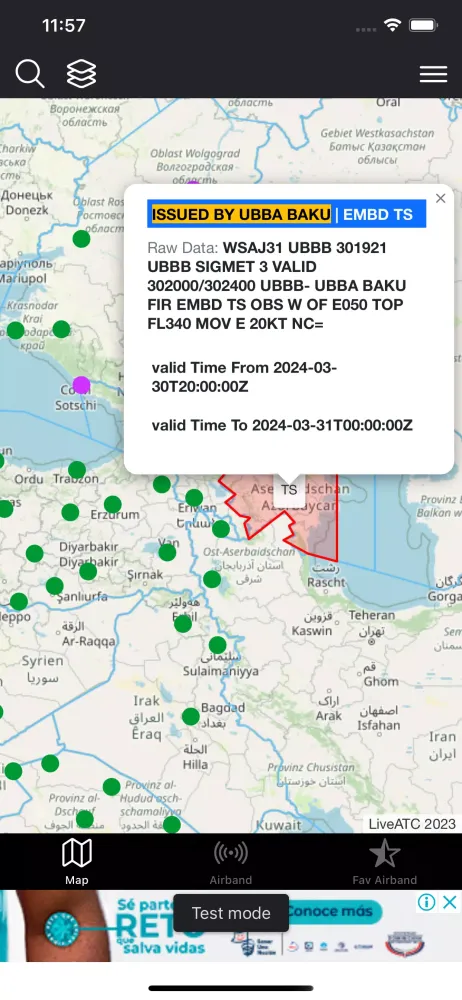Tap the green marker near Erbil
This screenshot has width=462, height=1000.
(x=183, y=624)
